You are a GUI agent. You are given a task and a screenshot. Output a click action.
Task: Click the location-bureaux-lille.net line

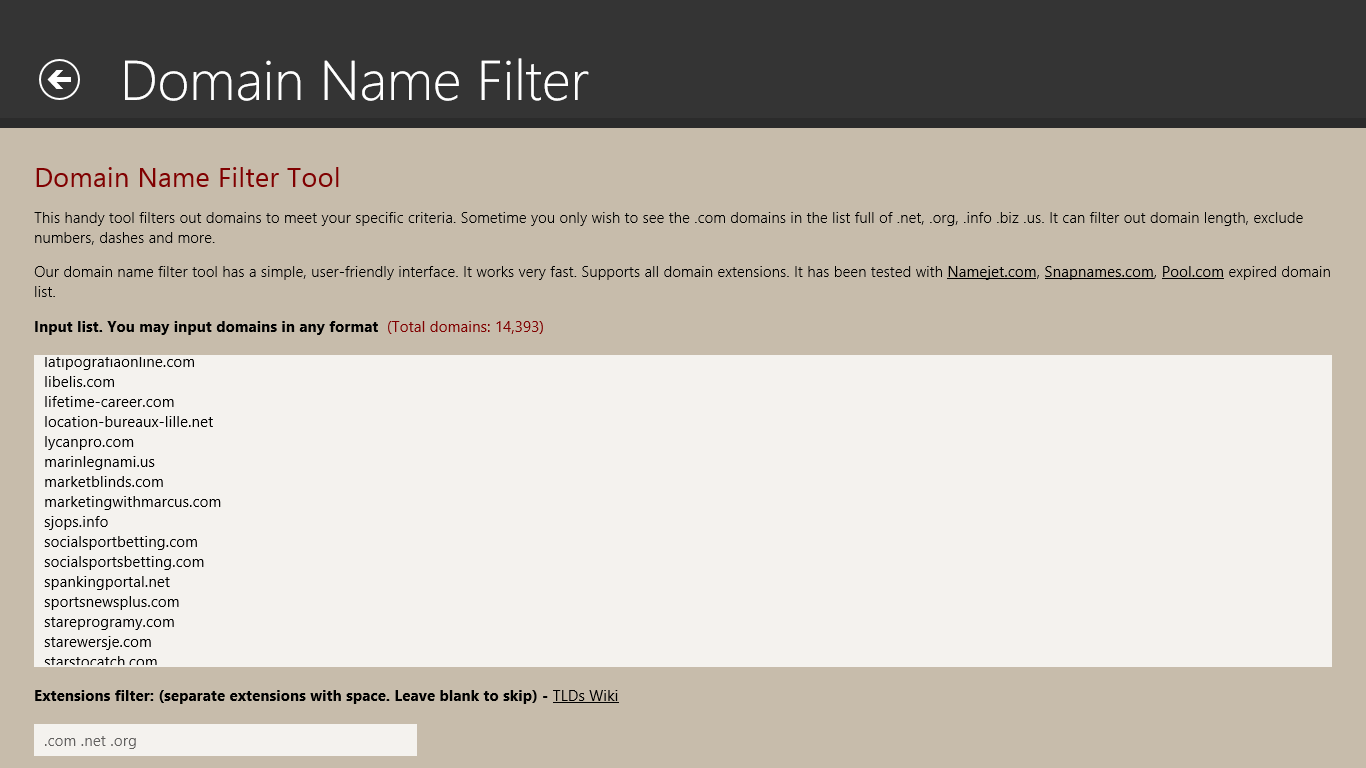coord(128,422)
